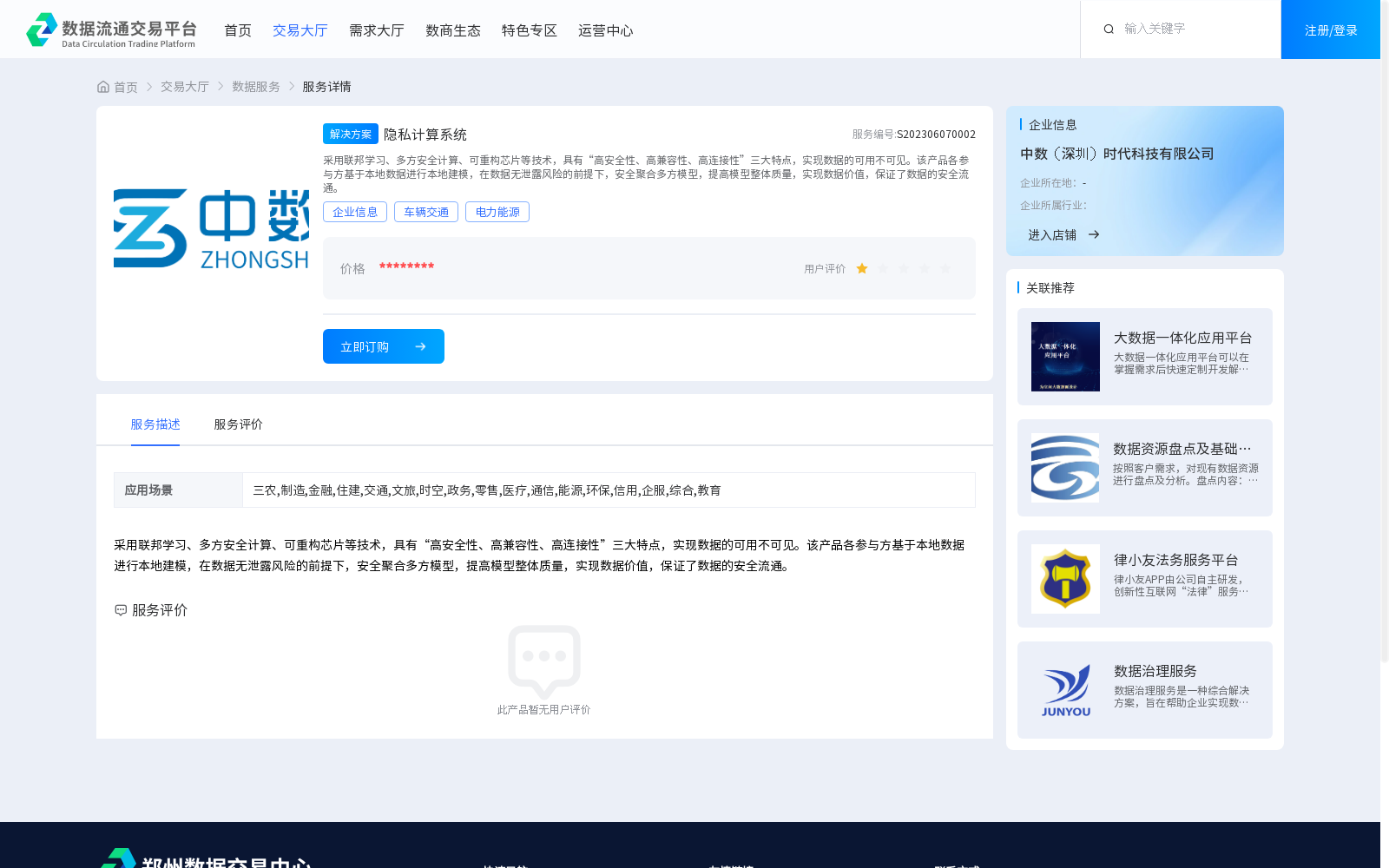This screenshot has height=868, width=1389.
Task: Open 律小友法务服务平台 recommendation title
Action: tap(1175, 560)
